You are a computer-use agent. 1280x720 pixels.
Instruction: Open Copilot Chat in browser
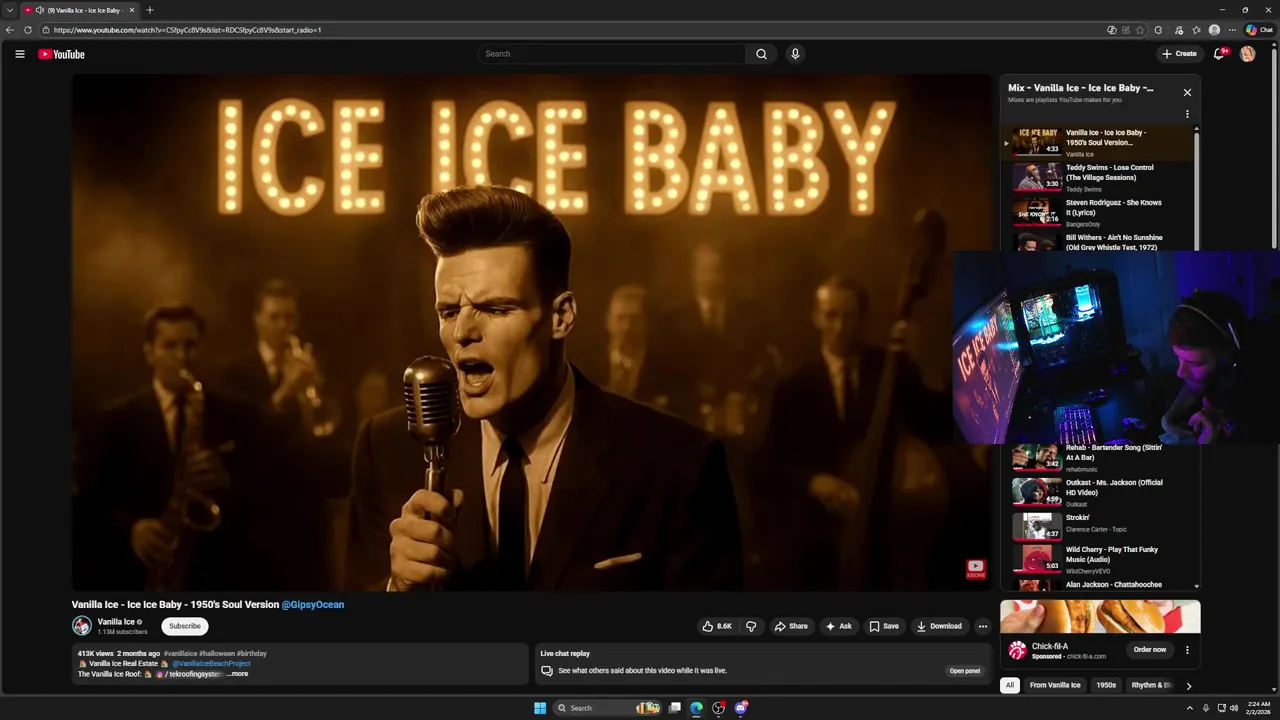(x=1259, y=30)
